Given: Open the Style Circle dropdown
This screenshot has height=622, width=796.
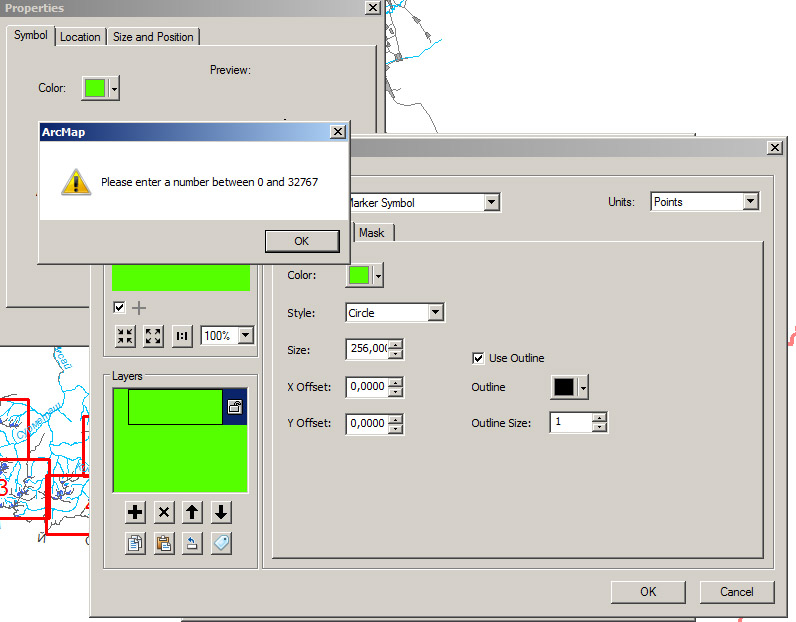Looking at the screenshot, I should click(436, 312).
